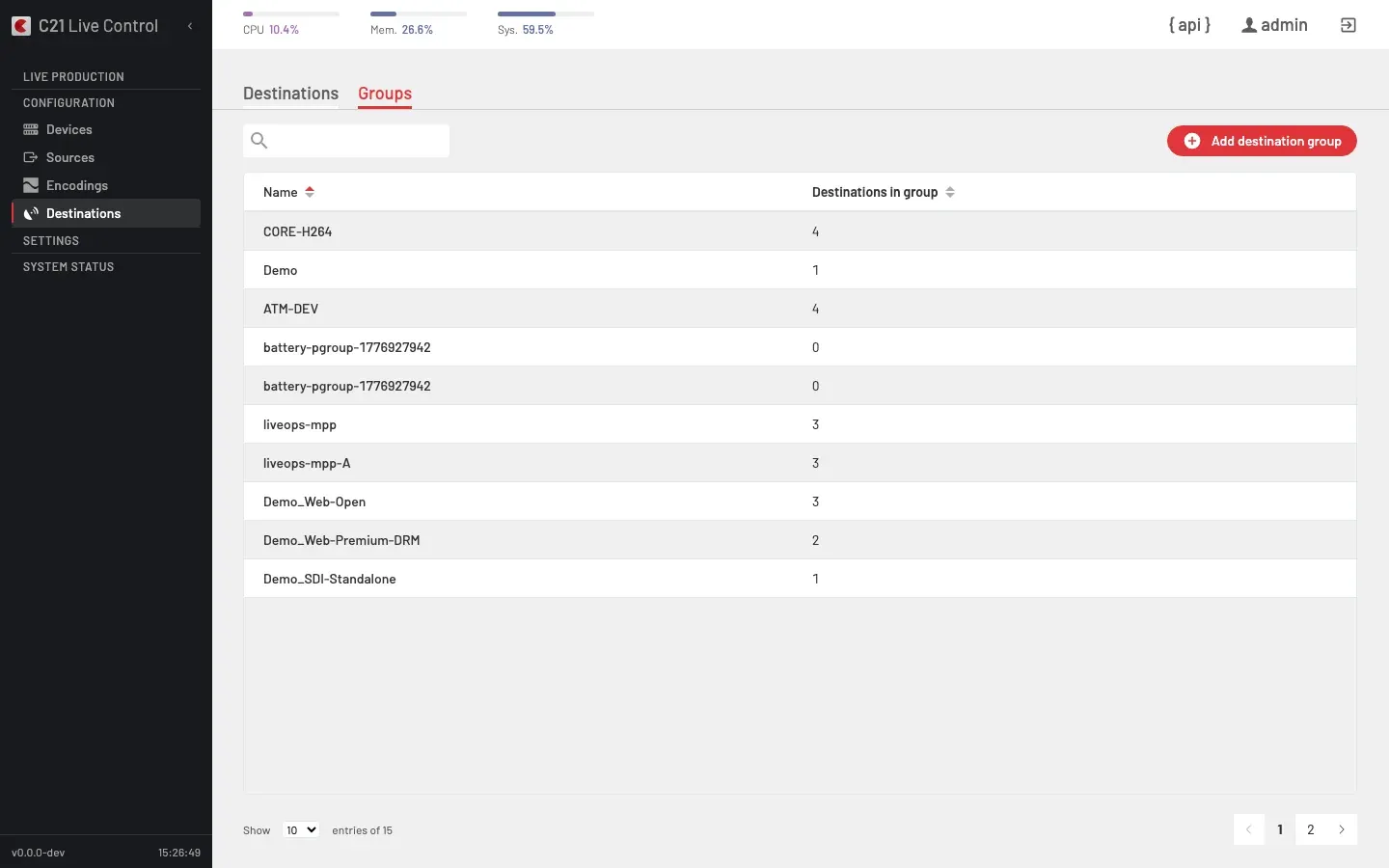Open Sources in the sidebar menu
Screen dimensions: 1389x868
pos(106,157)
